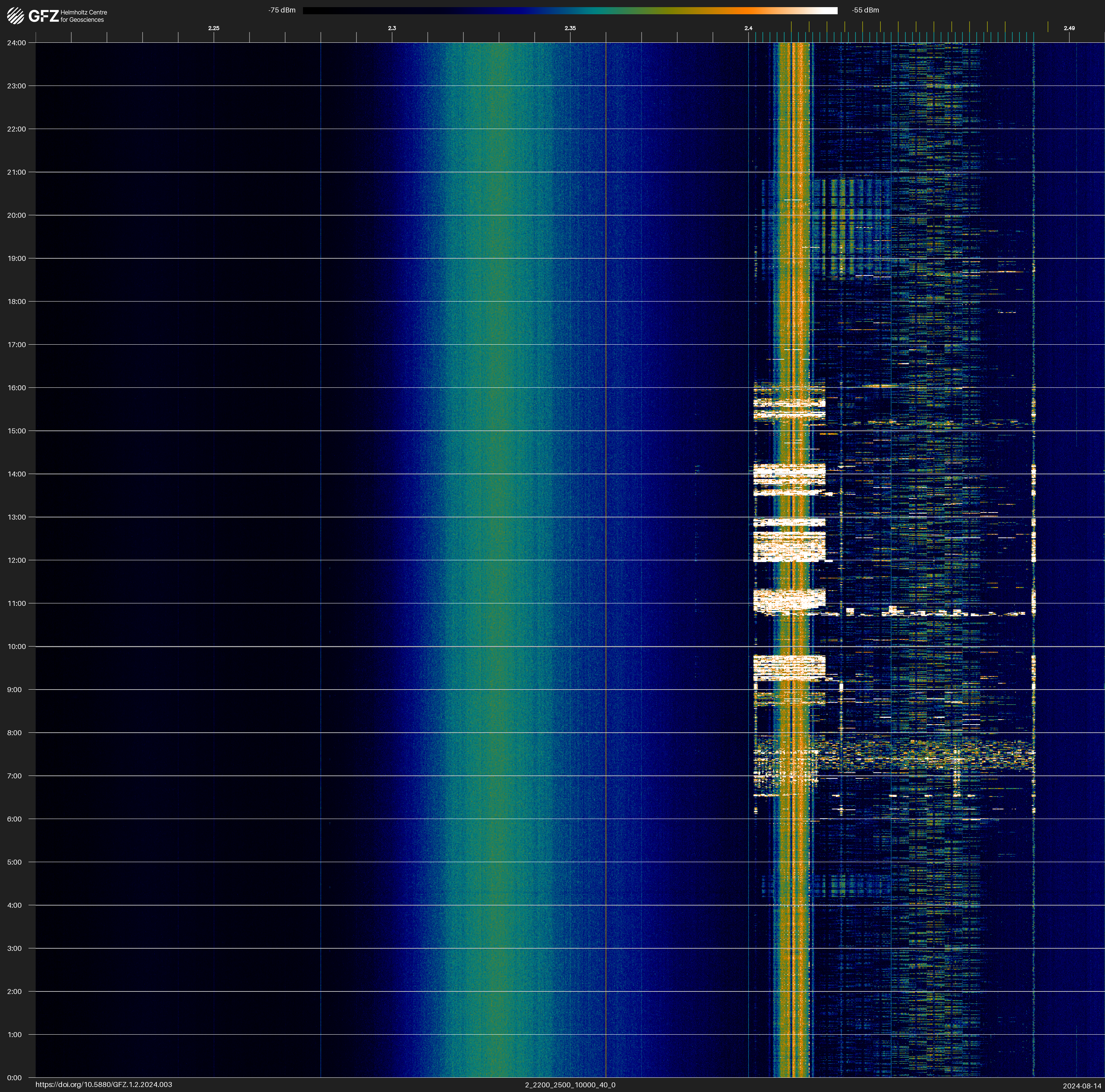Click the 2.49 frequency axis label

point(1069,28)
